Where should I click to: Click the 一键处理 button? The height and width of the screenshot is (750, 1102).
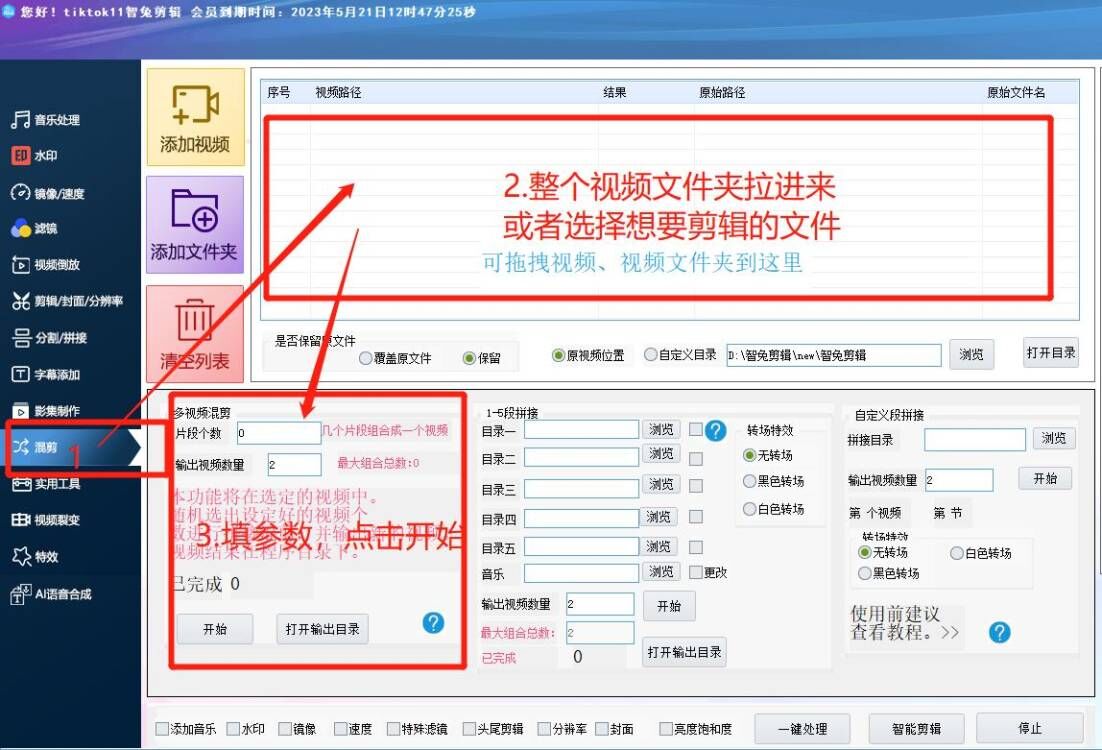803,729
